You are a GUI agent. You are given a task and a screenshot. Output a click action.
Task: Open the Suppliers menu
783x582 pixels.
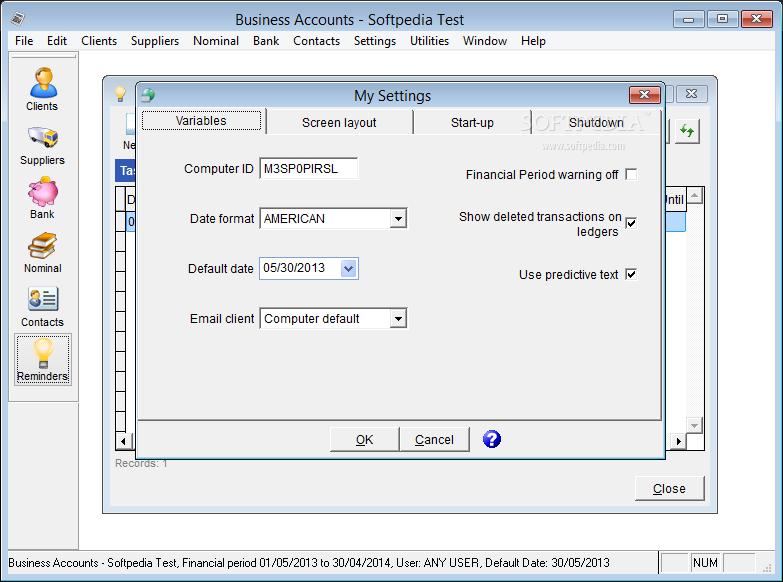tap(155, 41)
